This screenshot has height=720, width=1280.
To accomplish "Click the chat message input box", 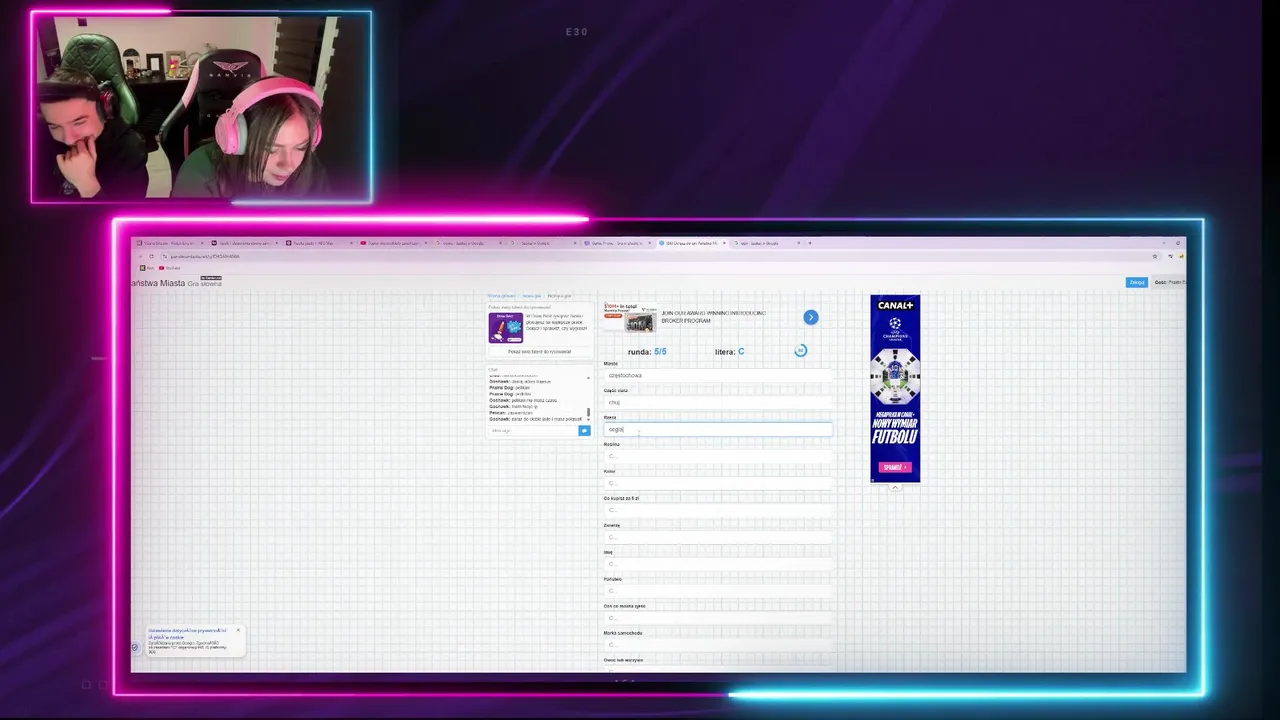I will (x=533, y=431).
